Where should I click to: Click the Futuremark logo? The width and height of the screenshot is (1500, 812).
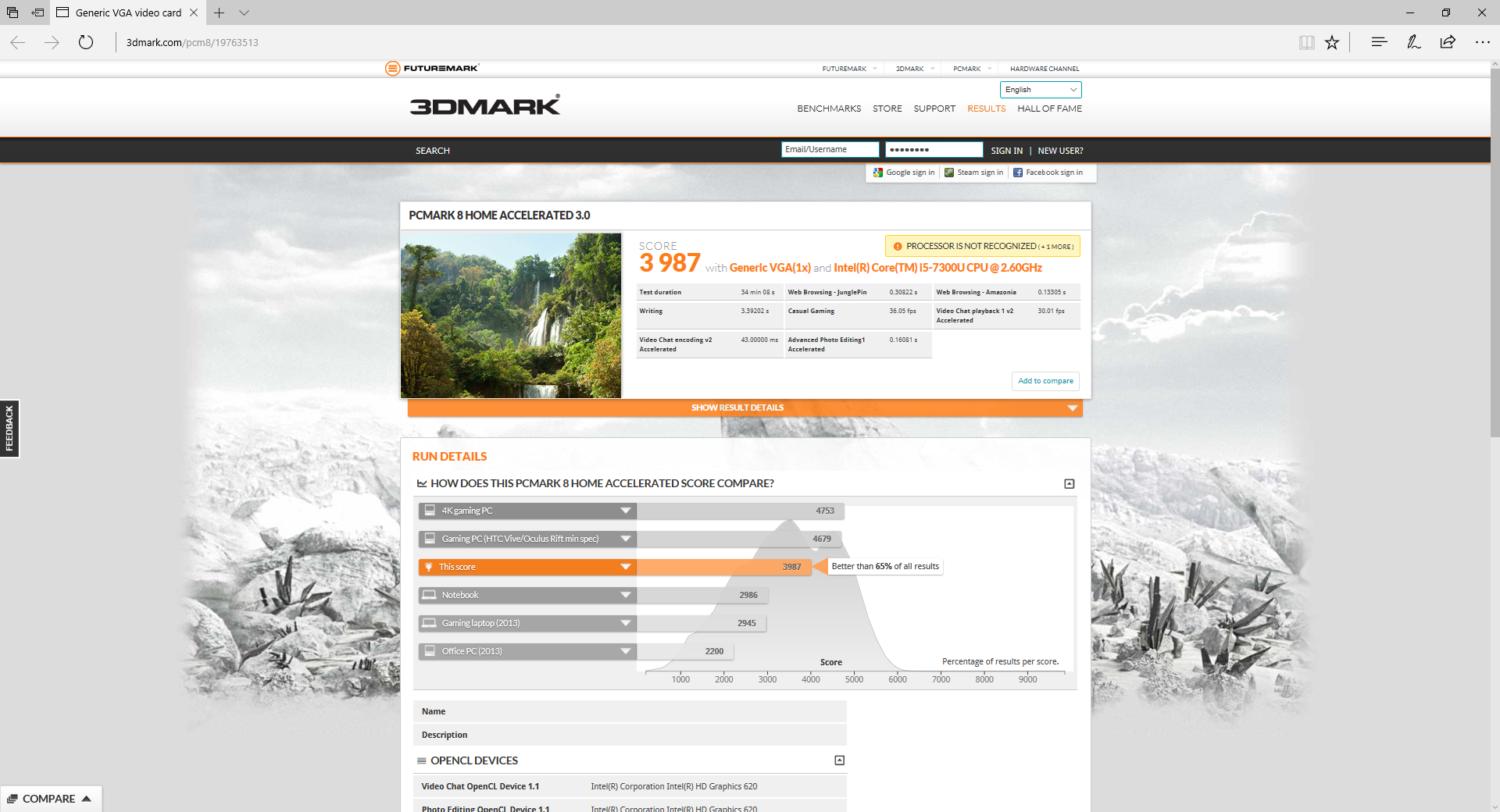[432, 68]
